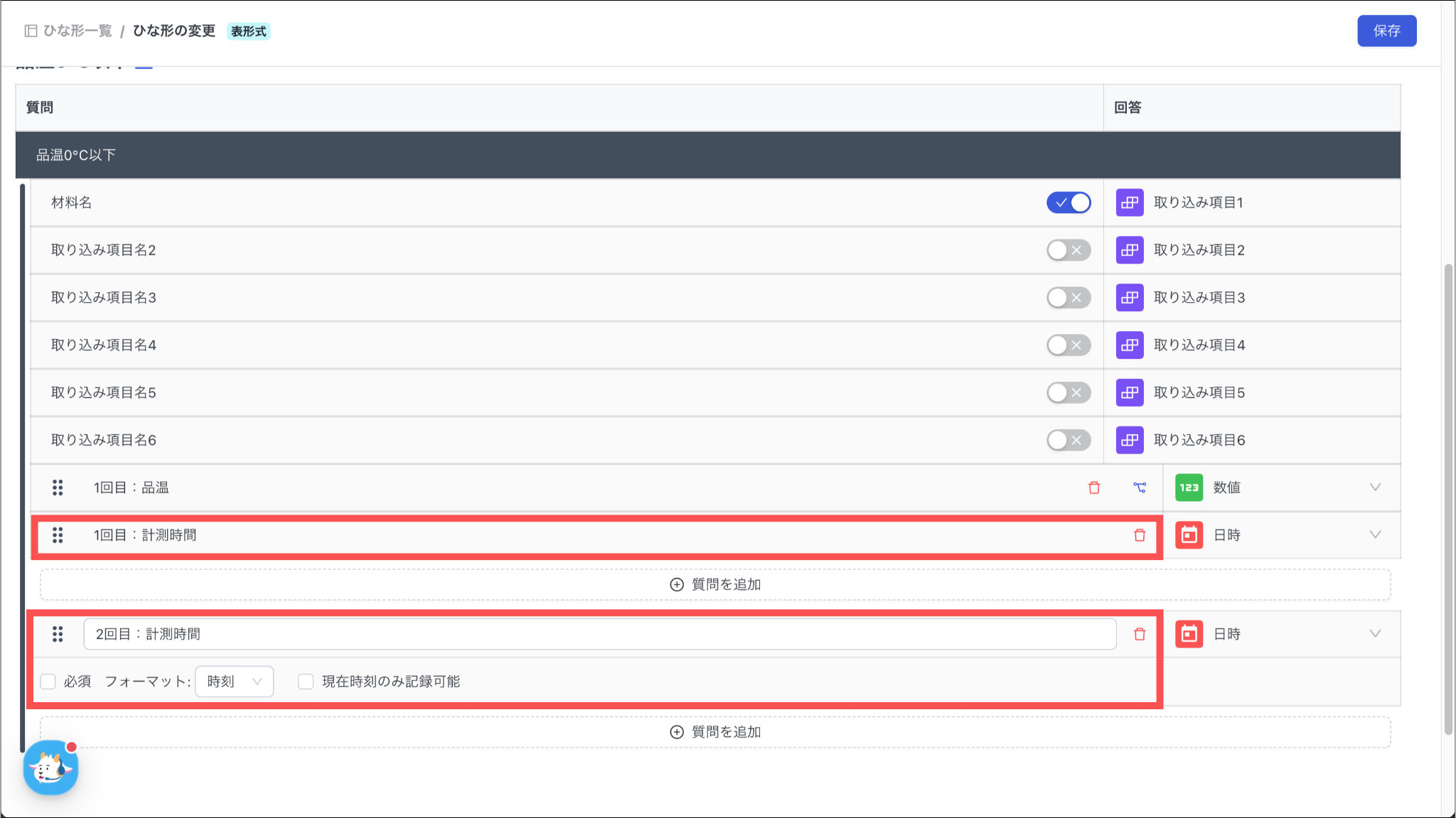Delete the 1回目：計測時間 question with its trash icon
This screenshot has width=1456, height=818.
1140,535
